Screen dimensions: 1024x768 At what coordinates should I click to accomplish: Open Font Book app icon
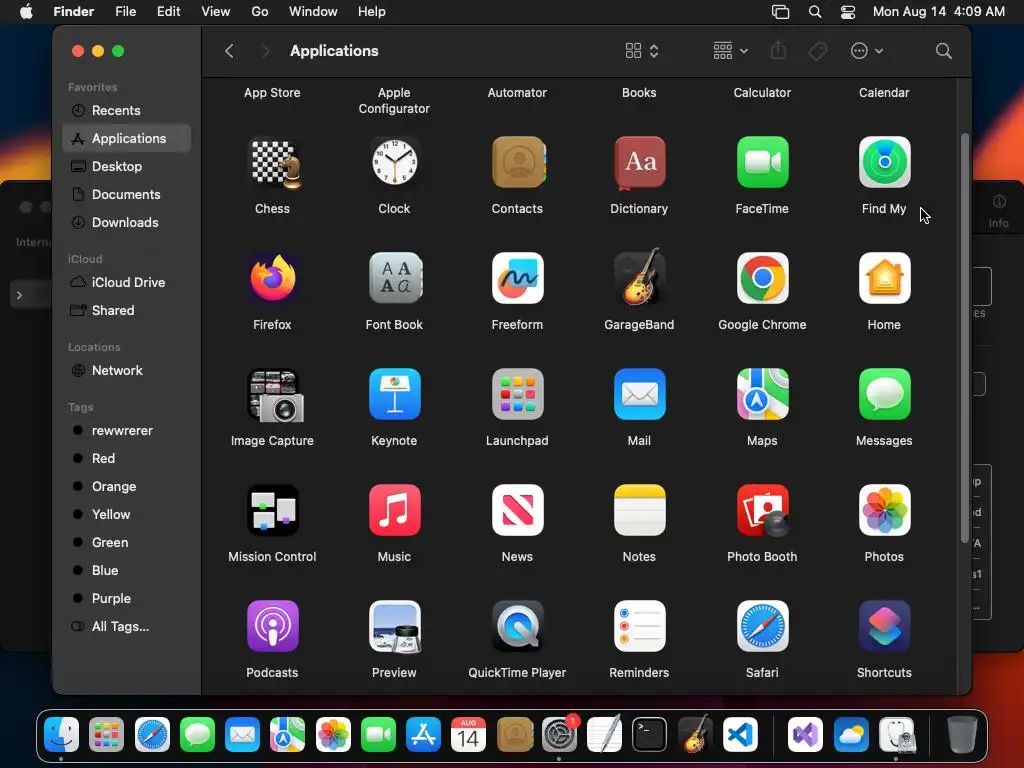pyautogui.click(x=394, y=278)
